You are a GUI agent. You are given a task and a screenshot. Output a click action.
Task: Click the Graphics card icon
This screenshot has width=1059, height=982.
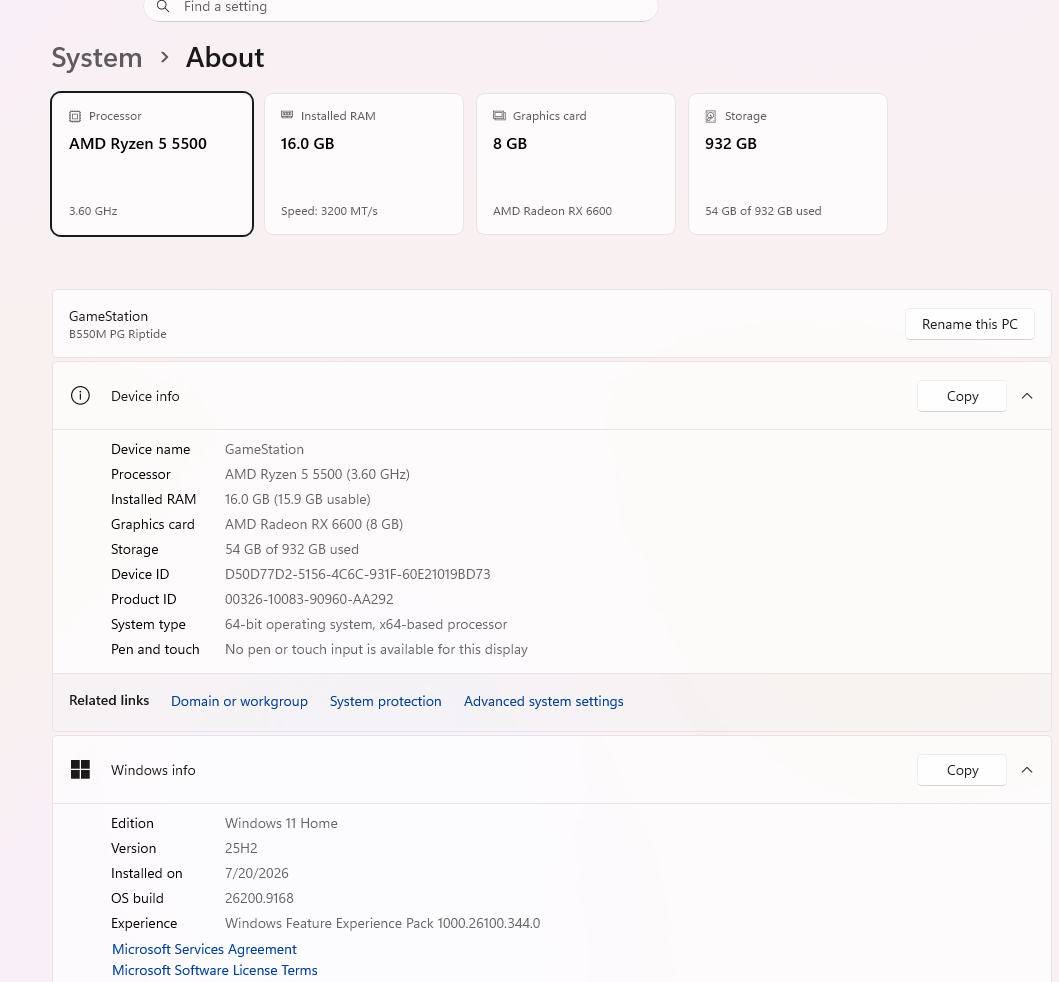tap(499, 115)
